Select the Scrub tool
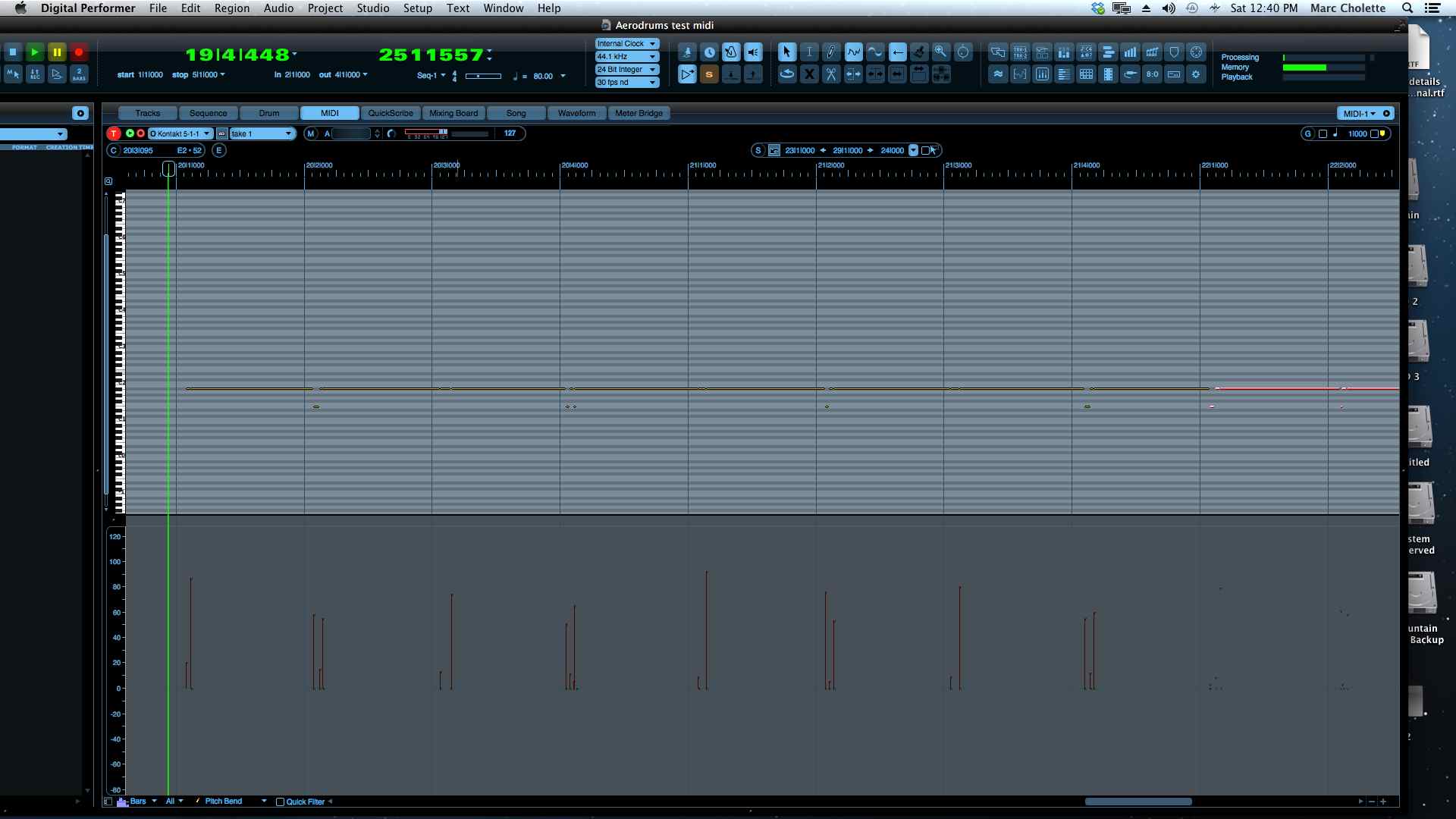The width and height of the screenshot is (1456, 819). point(963,52)
